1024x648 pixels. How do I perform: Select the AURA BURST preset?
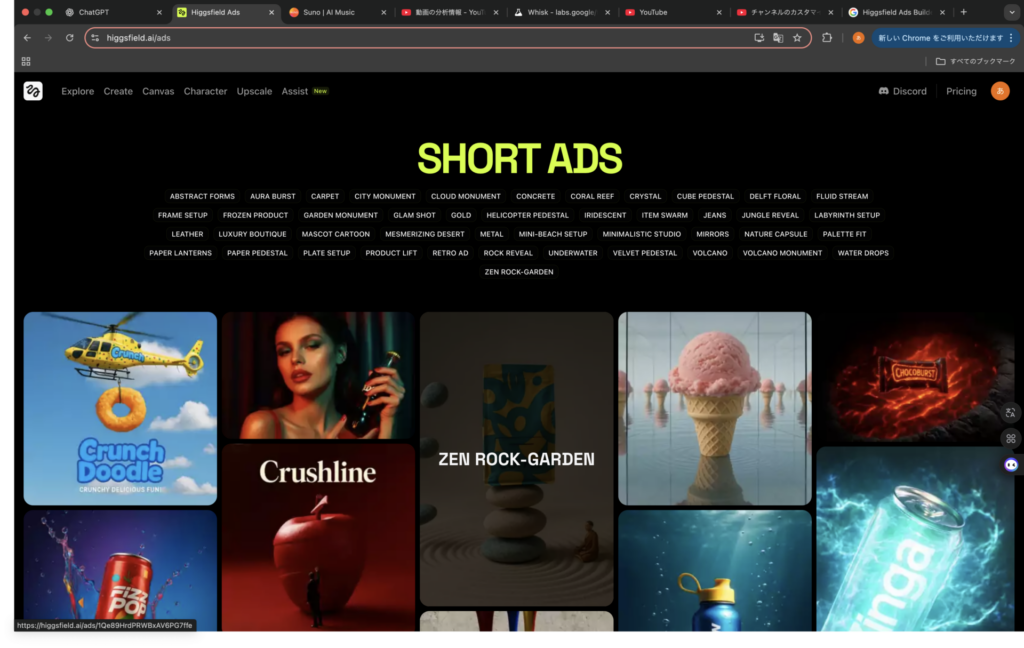[x=272, y=196]
